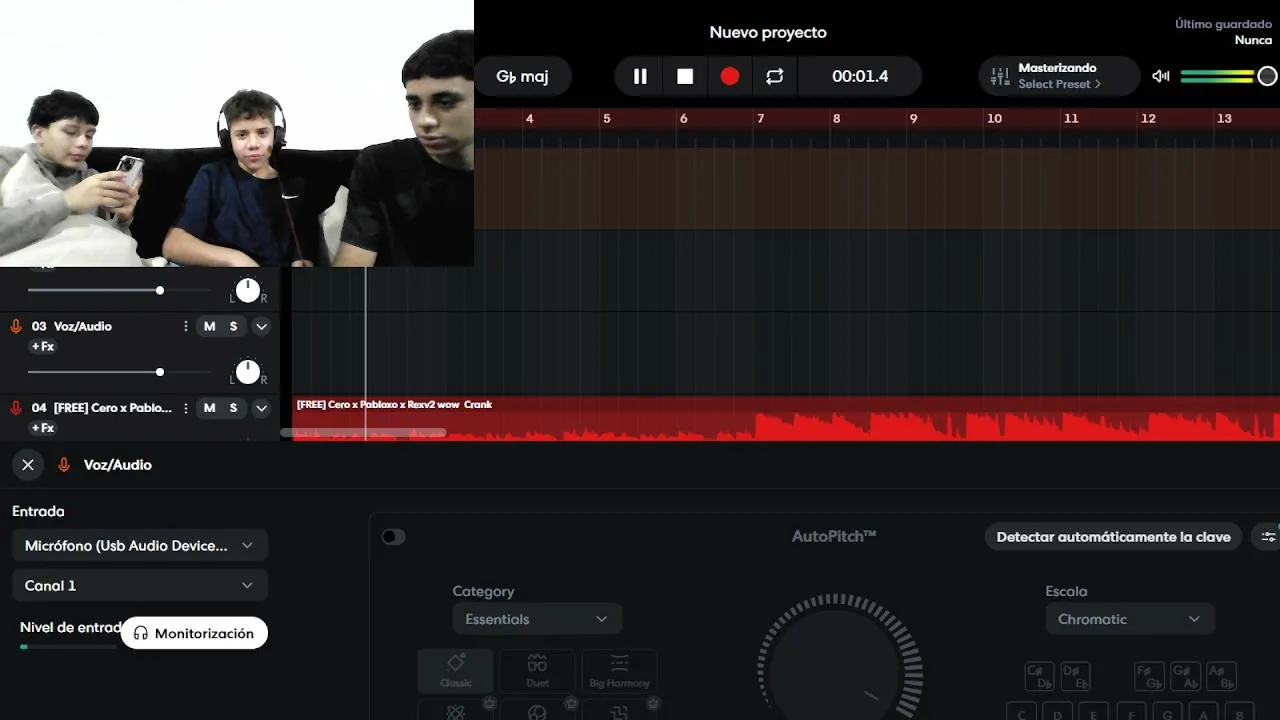The width and height of the screenshot is (1280, 720).
Task: Toggle the Monitorización headphone button
Action: (194, 633)
